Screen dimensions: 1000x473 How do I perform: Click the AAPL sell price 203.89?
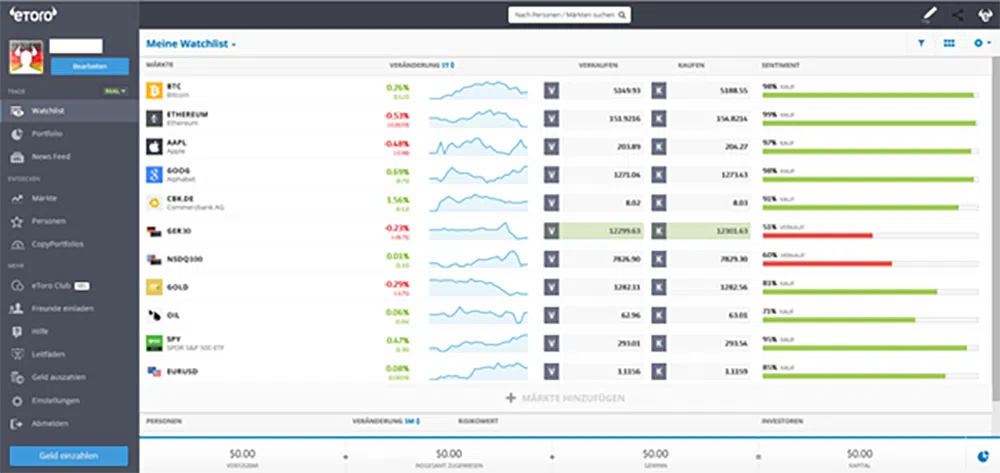click(629, 147)
